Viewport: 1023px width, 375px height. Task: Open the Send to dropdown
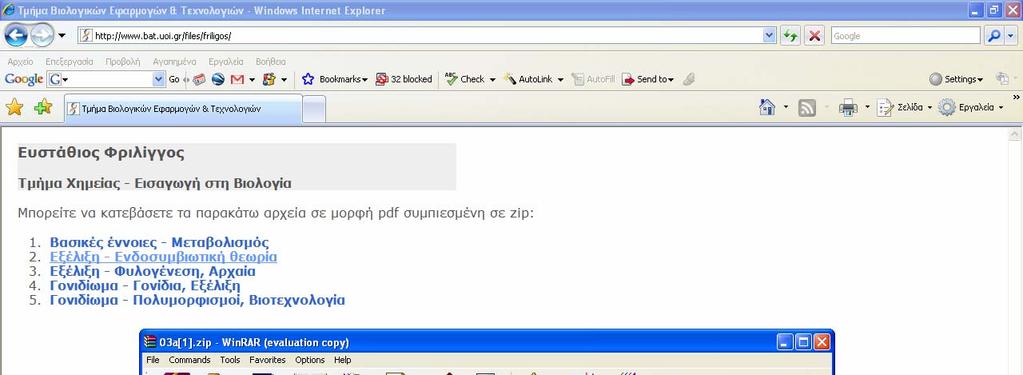[x=648, y=79]
